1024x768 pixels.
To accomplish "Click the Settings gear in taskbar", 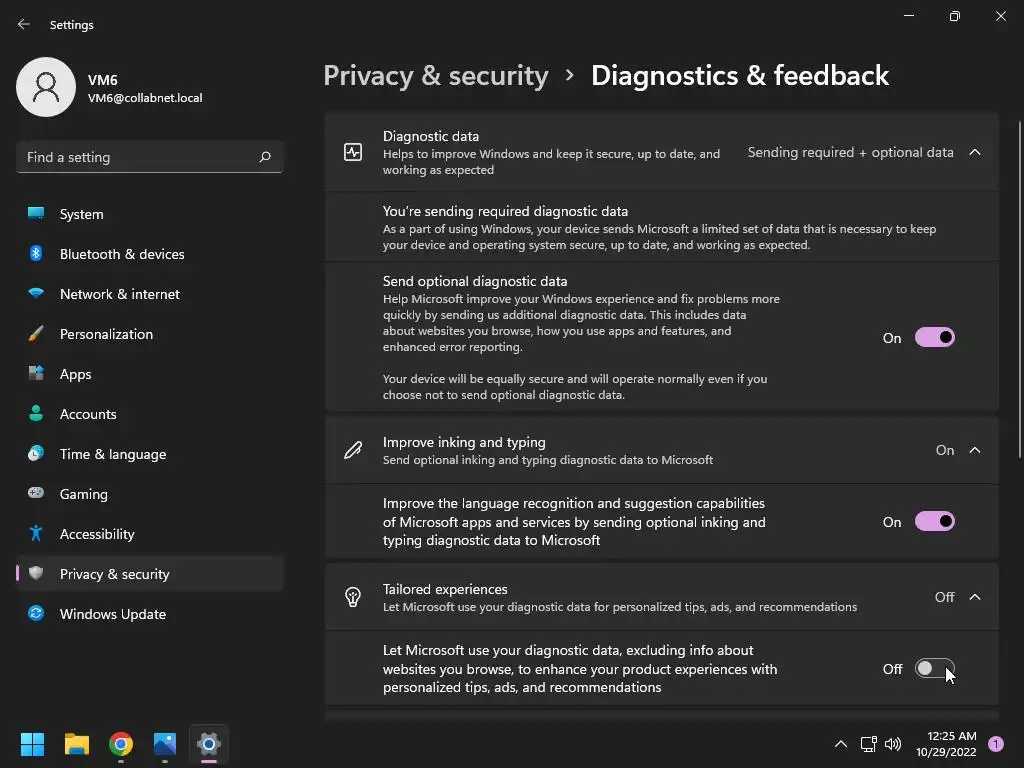I will coord(209,744).
